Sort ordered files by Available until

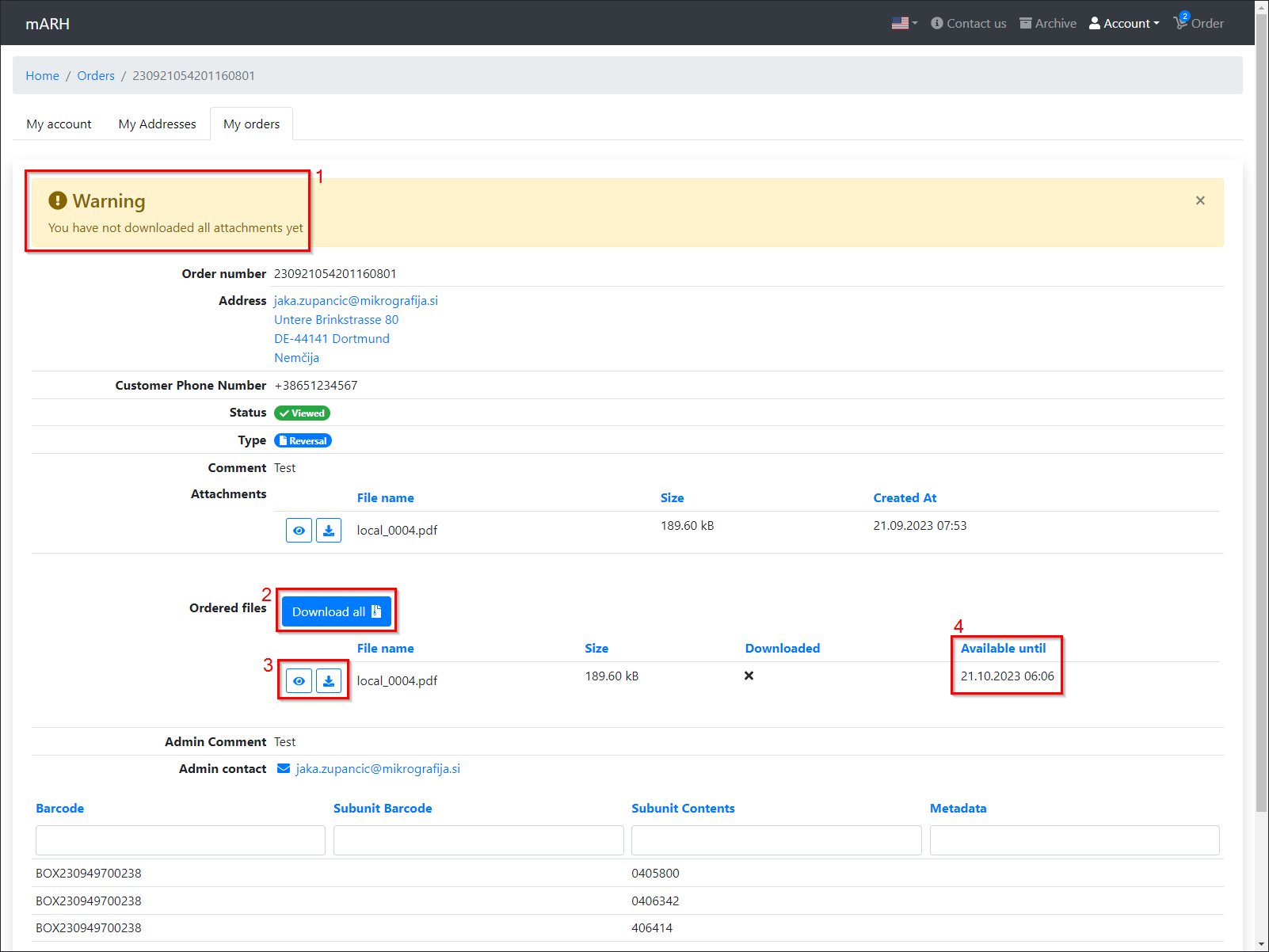(1003, 649)
